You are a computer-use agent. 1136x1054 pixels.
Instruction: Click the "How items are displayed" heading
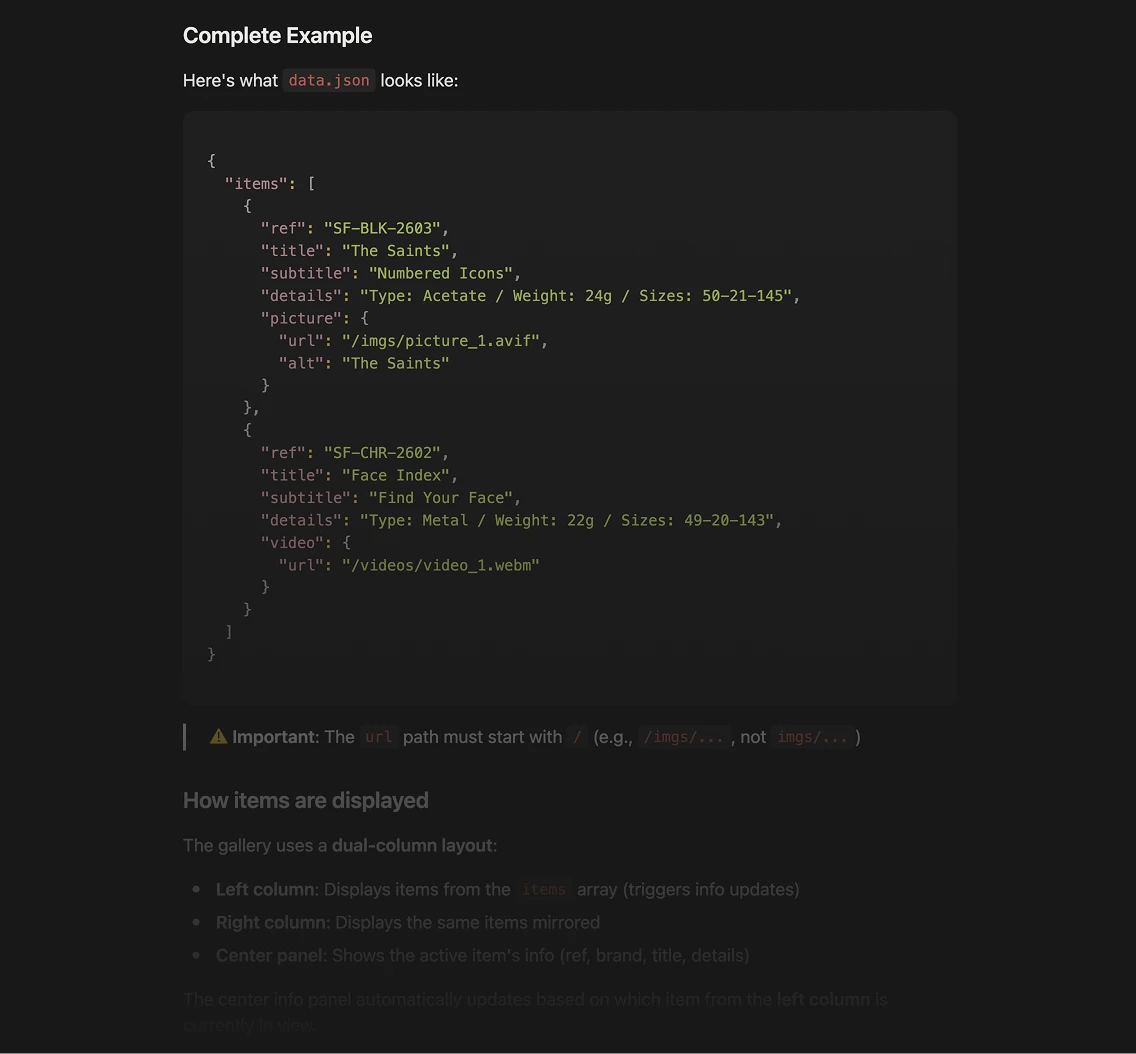tap(306, 800)
